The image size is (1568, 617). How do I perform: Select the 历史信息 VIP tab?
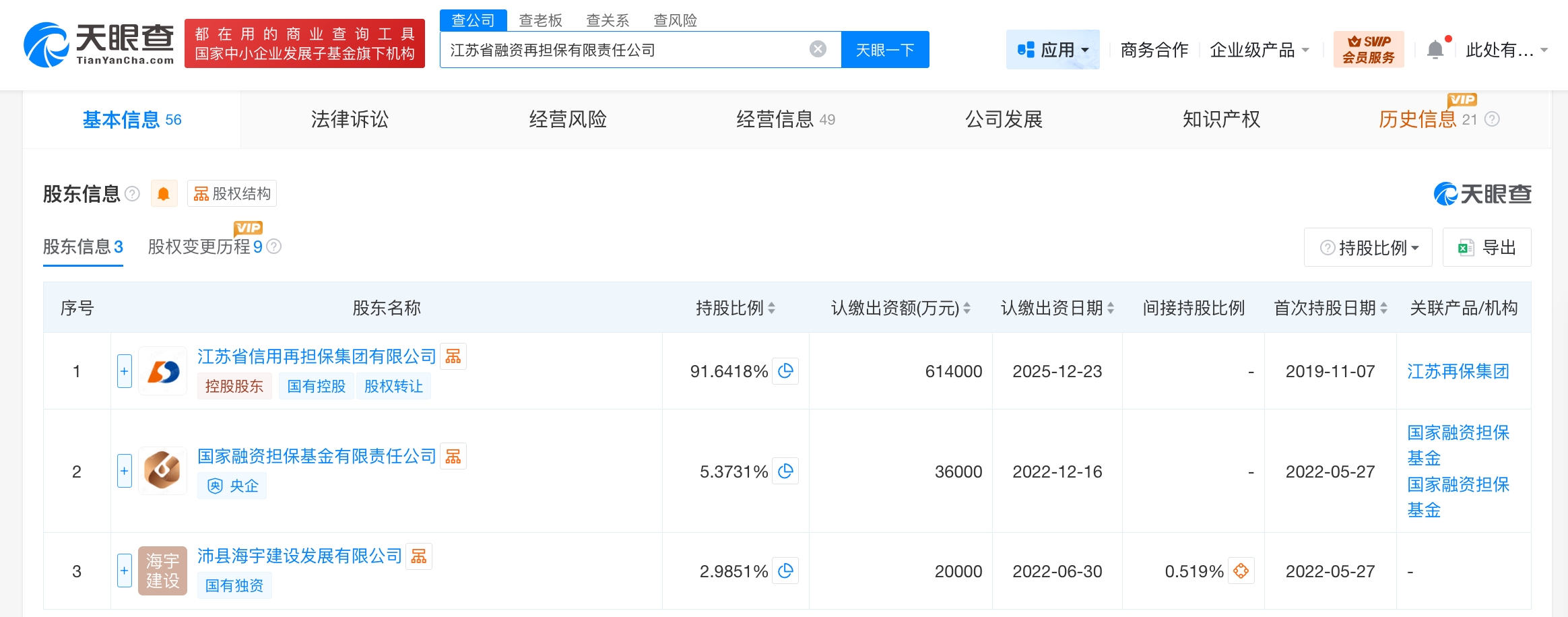click(x=1427, y=119)
